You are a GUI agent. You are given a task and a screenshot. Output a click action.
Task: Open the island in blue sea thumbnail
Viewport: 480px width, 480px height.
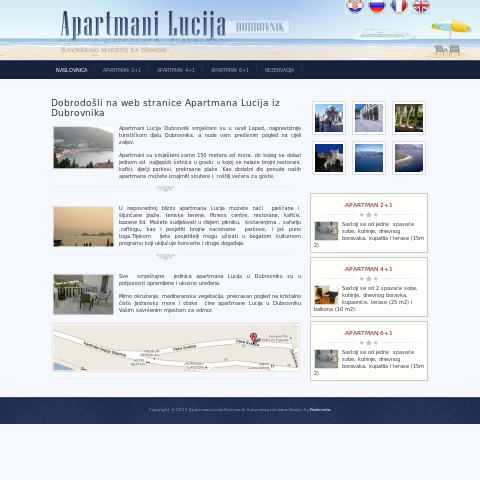pyautogui.click(x=369, y=158)
